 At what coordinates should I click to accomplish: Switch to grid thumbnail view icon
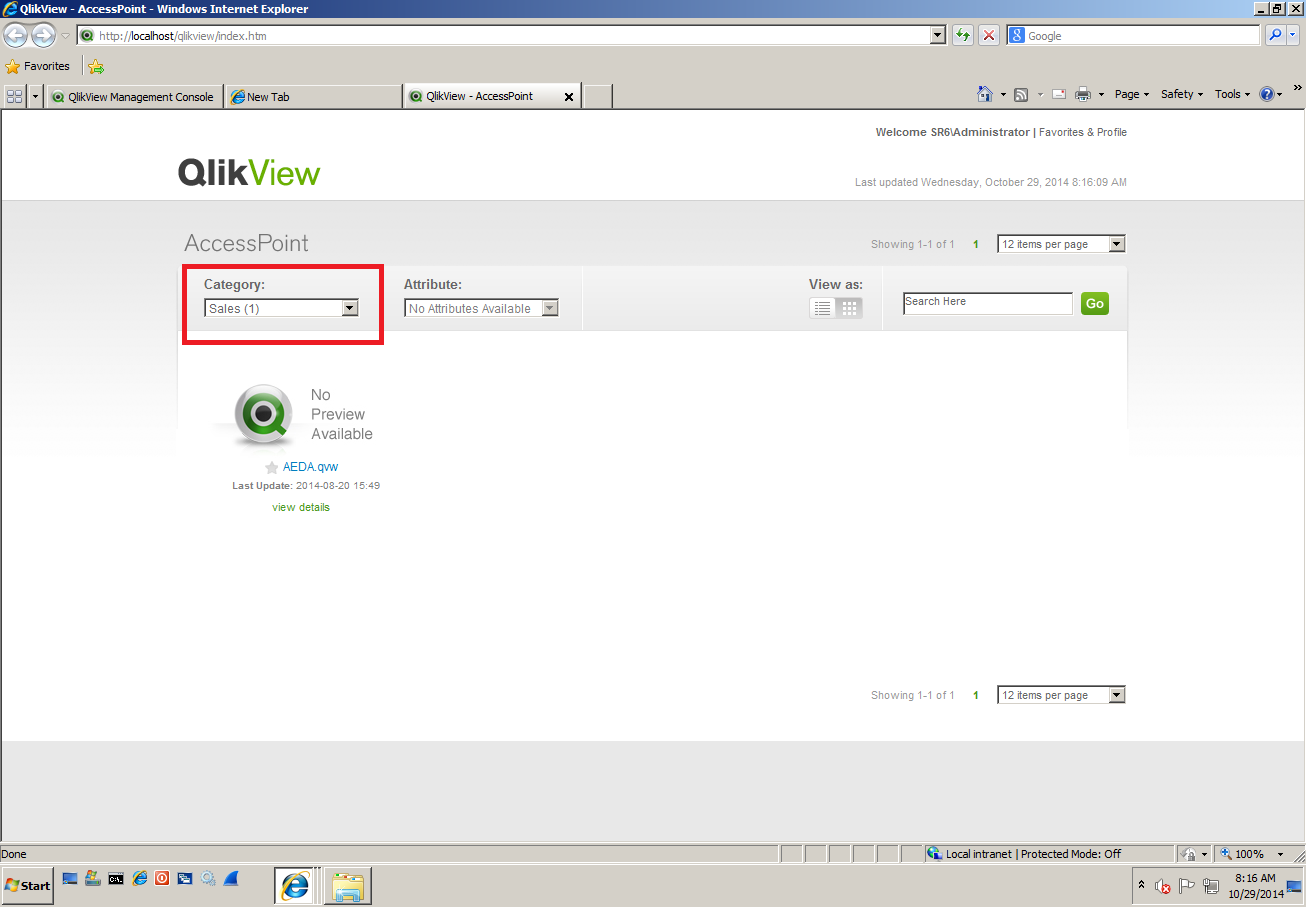pyautogui.click(x=849, y=308)
